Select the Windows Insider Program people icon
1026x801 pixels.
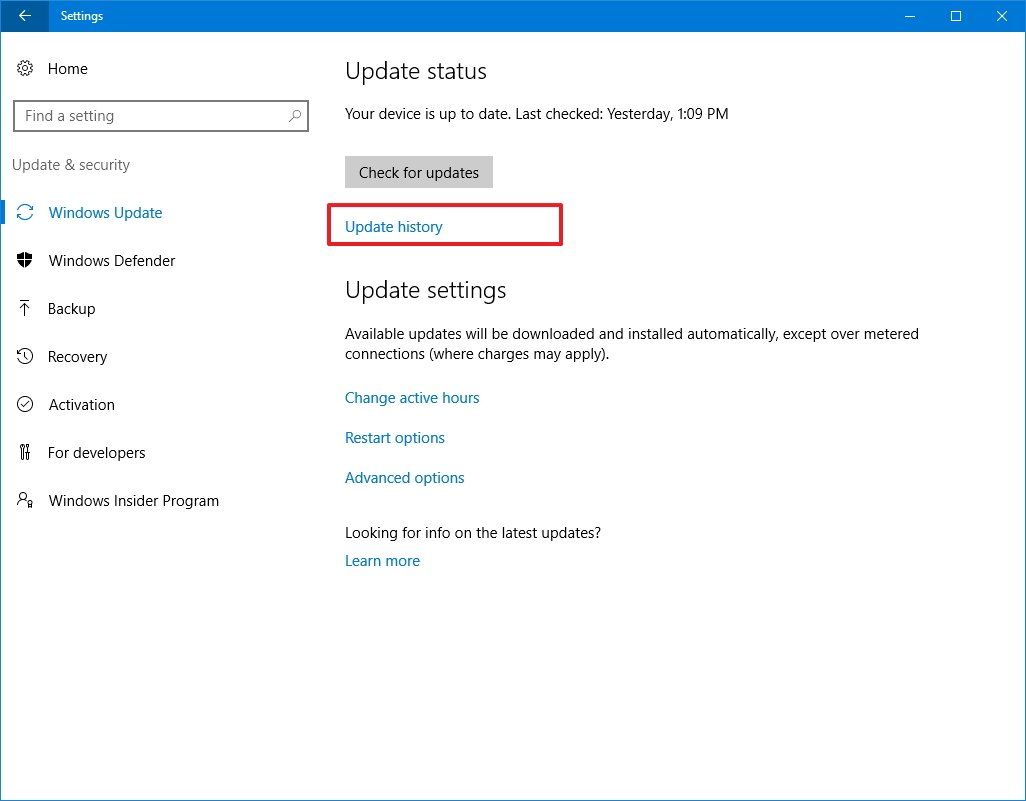click(25, 500)
